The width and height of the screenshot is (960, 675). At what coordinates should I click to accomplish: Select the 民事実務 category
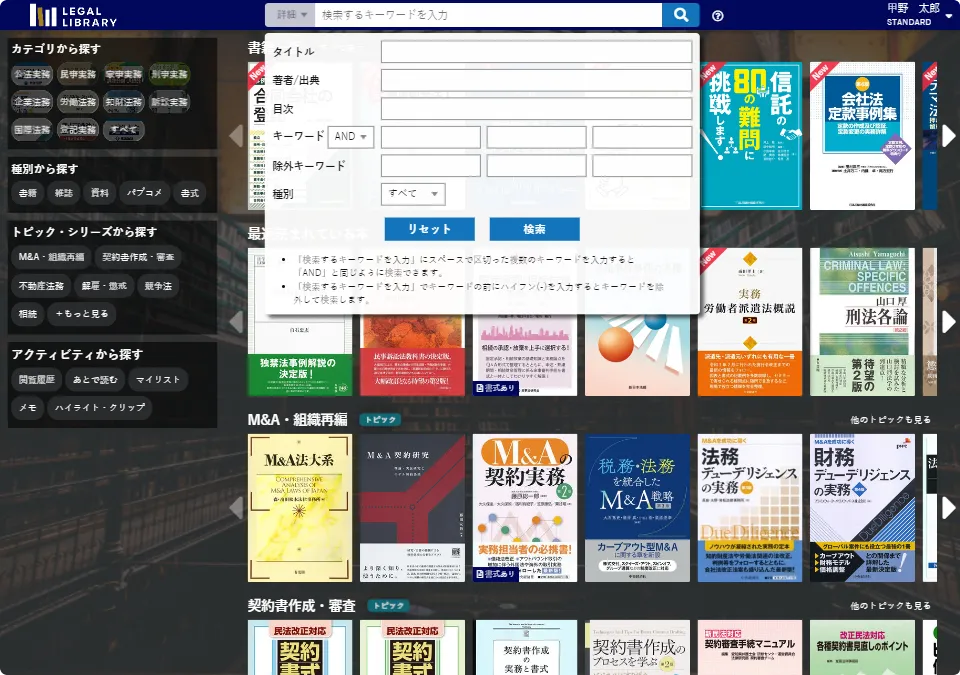pos(78,75)
